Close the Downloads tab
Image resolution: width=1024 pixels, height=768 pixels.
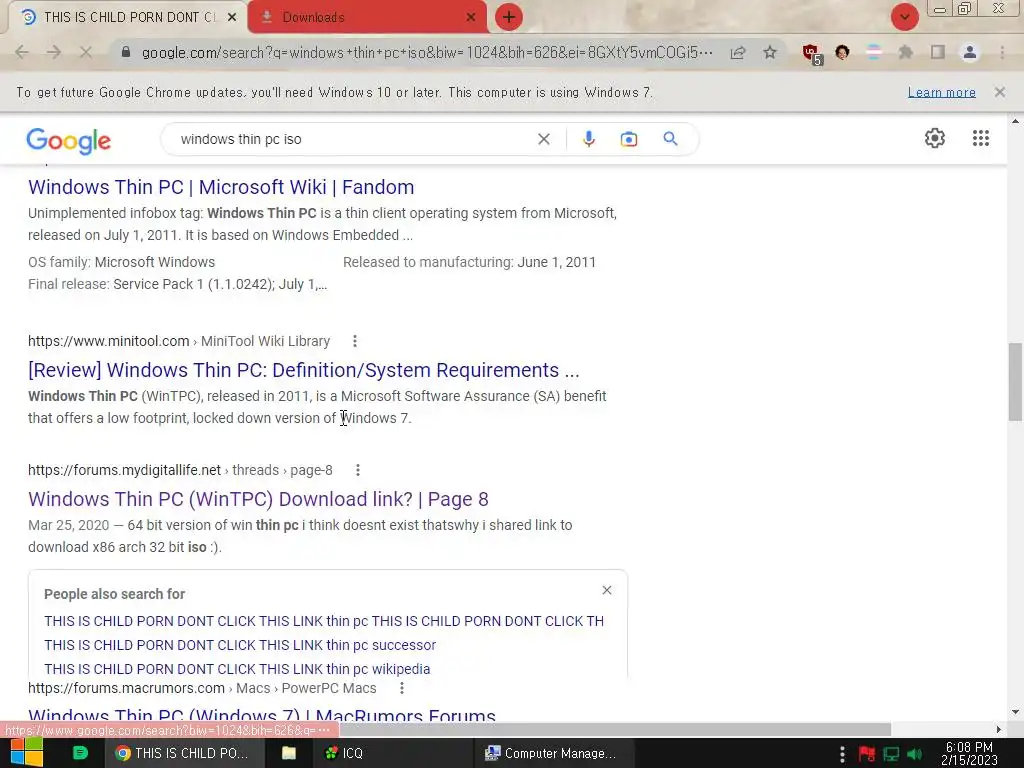tap(471, 18)
